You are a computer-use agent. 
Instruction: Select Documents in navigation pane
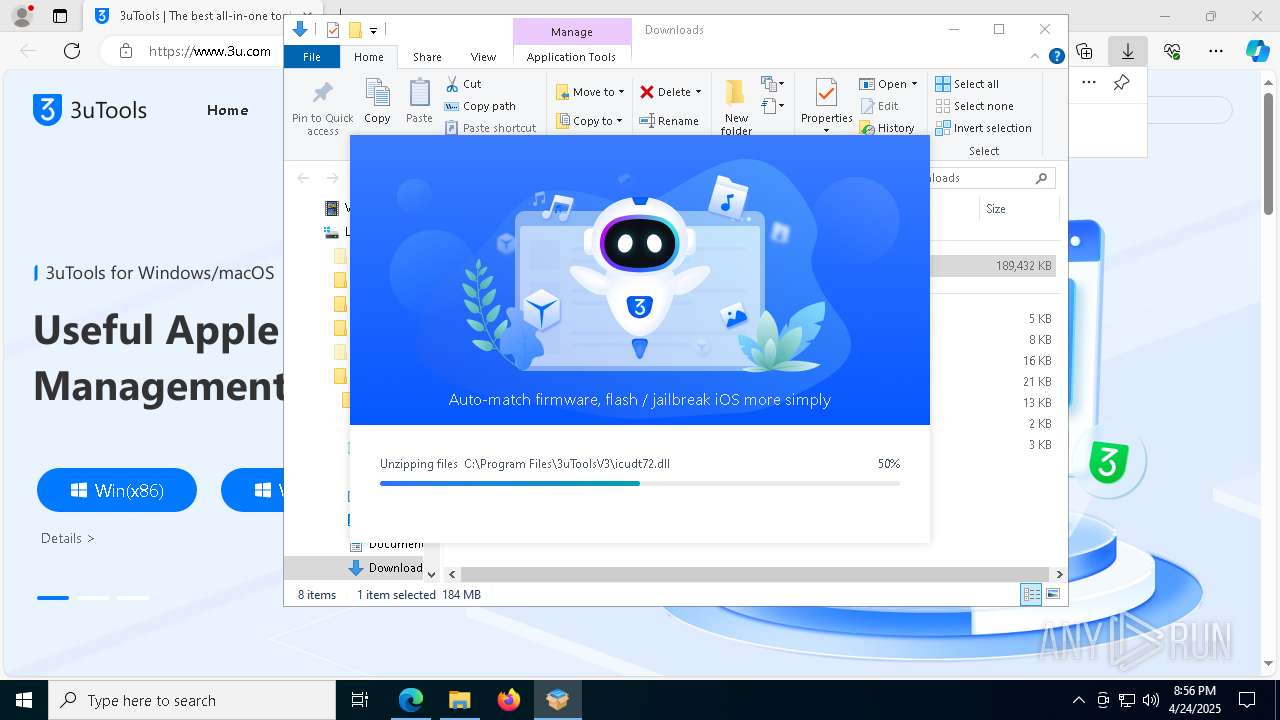(x=386, y=544)
